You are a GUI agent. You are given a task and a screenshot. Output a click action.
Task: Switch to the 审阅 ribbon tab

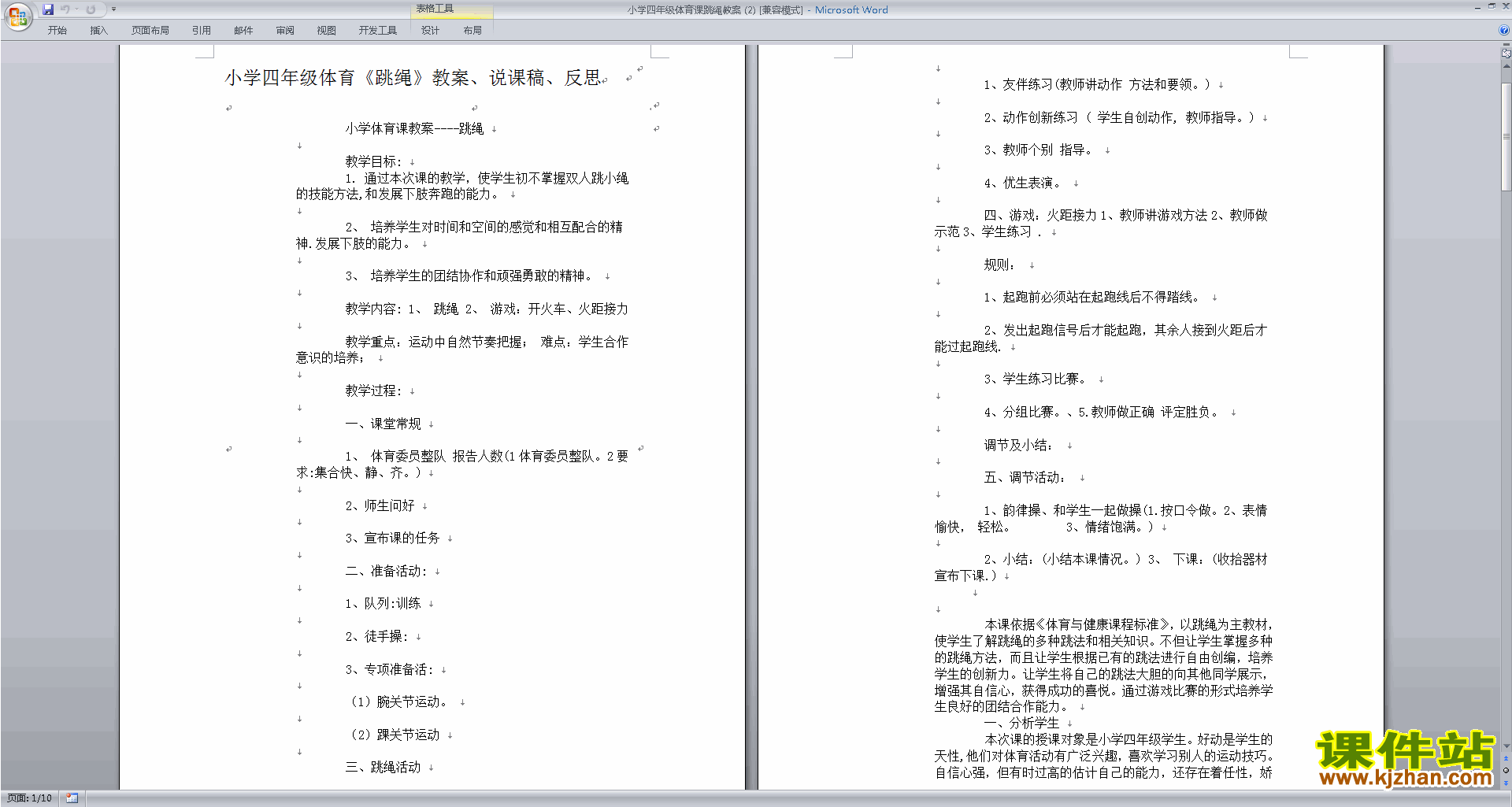point(285,30)
